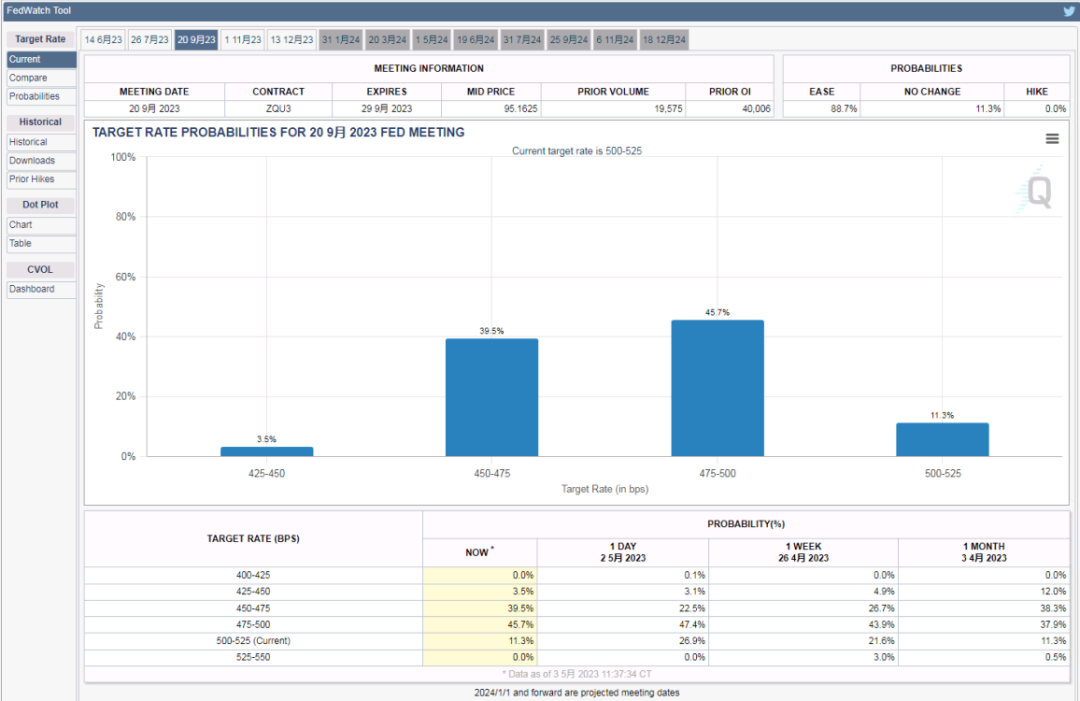Click the chart title text
Viewport: 1080px width, 701px height.
coord(278,132)
